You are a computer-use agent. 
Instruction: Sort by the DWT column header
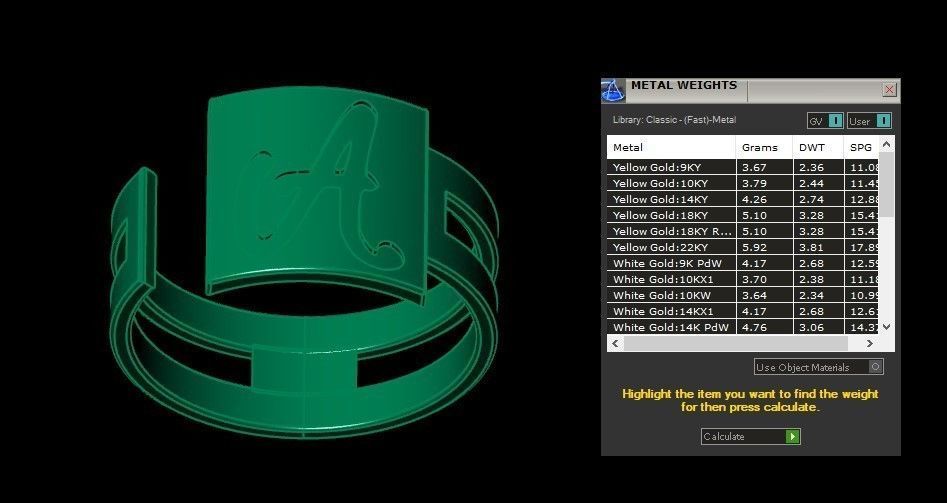tap(818, 147)
